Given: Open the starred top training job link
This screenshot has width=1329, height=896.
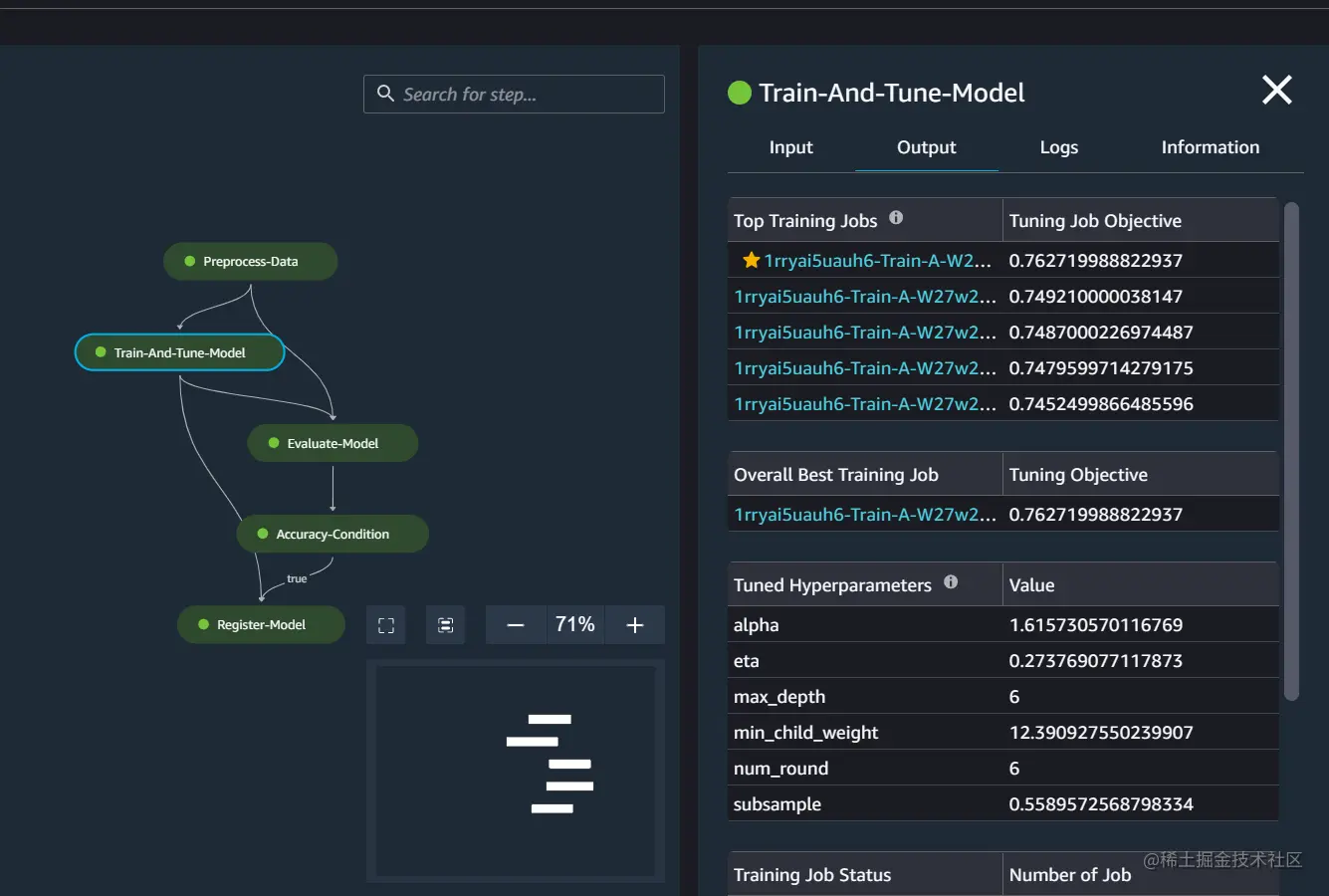Looking at the screenshot, I should (x=878, y=261).
